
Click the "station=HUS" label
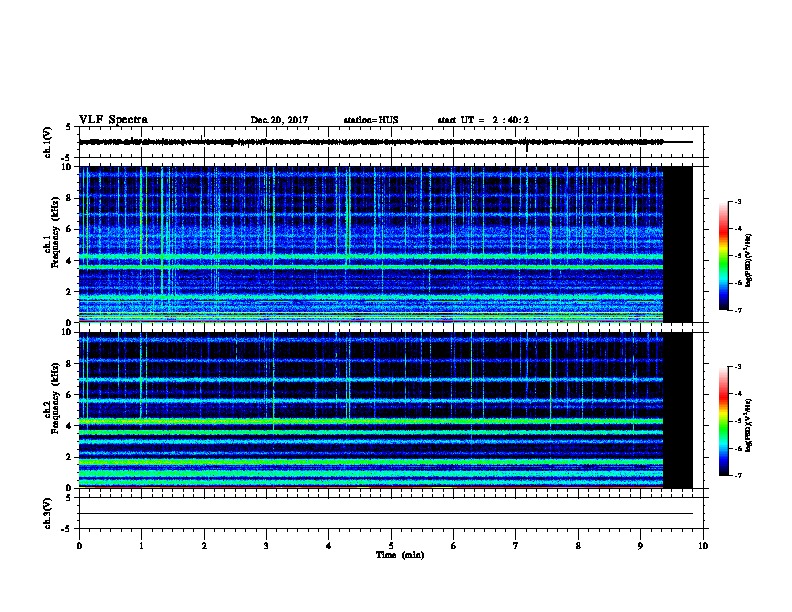371,120
